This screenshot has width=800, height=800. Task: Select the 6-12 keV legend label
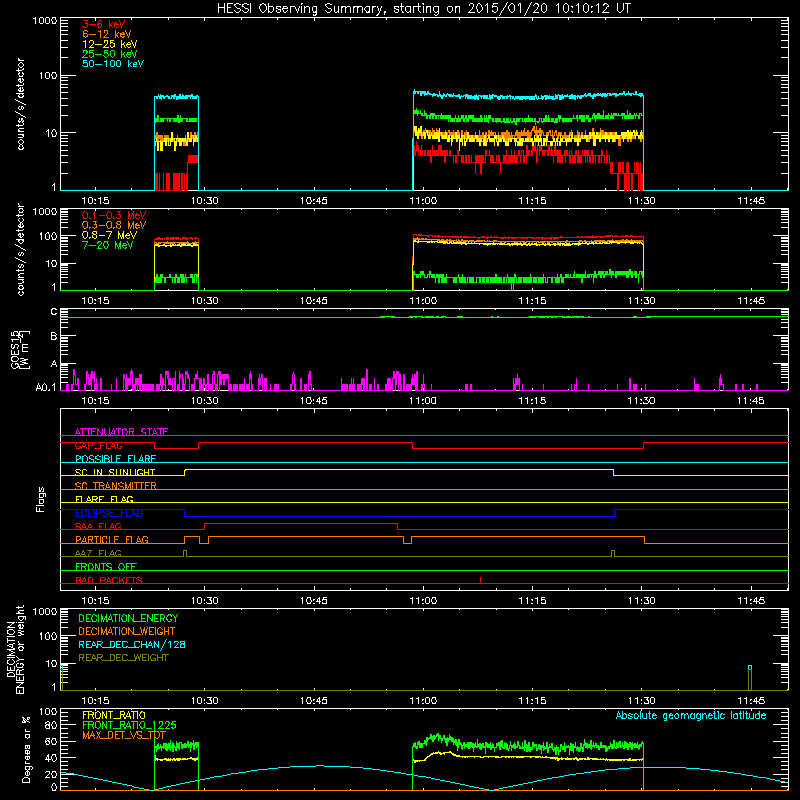[107, 34]
